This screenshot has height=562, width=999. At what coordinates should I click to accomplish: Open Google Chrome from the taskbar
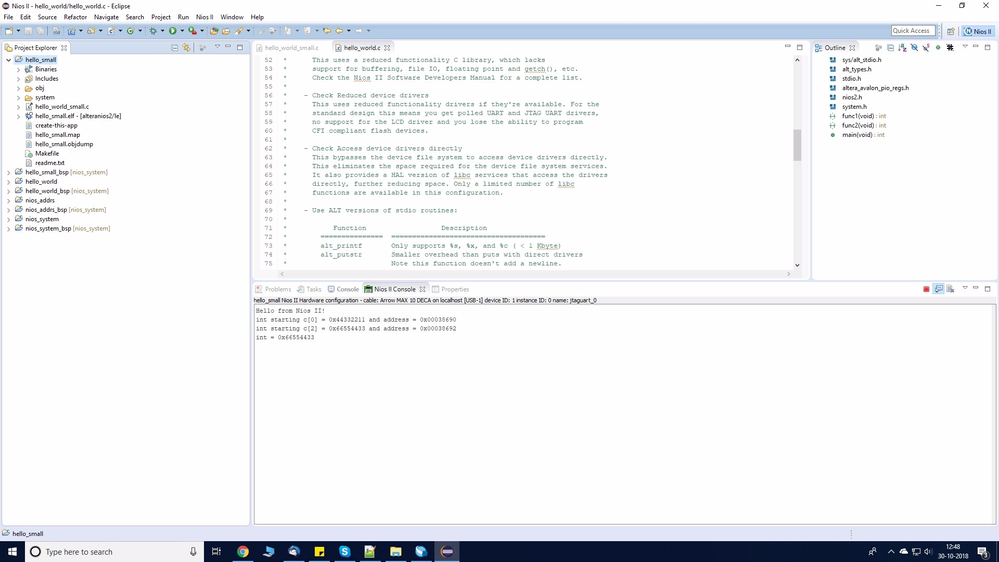pyautogui.click(x=243, y=552)
